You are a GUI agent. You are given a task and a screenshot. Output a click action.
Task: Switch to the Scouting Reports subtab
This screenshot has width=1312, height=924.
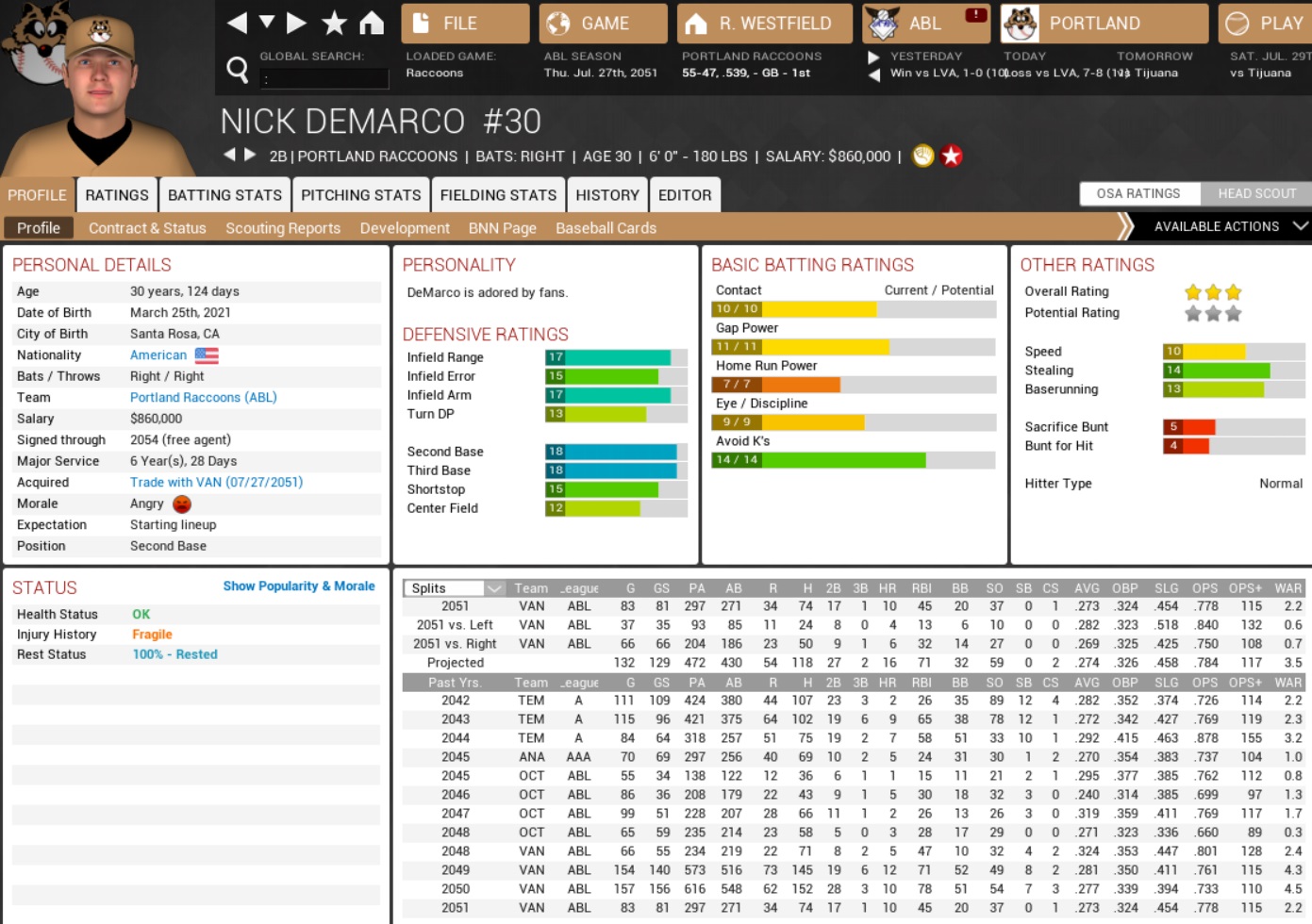pyautogui.click(x=283, y=228)
